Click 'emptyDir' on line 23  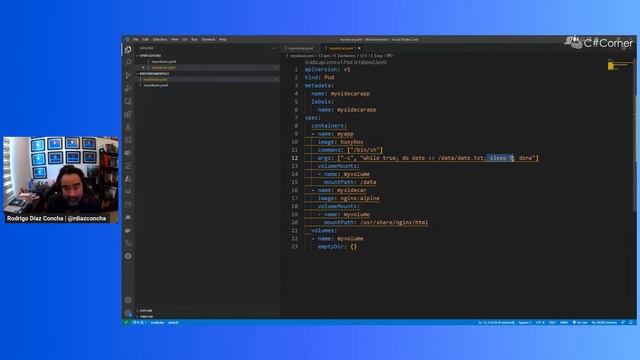[332, 247]
